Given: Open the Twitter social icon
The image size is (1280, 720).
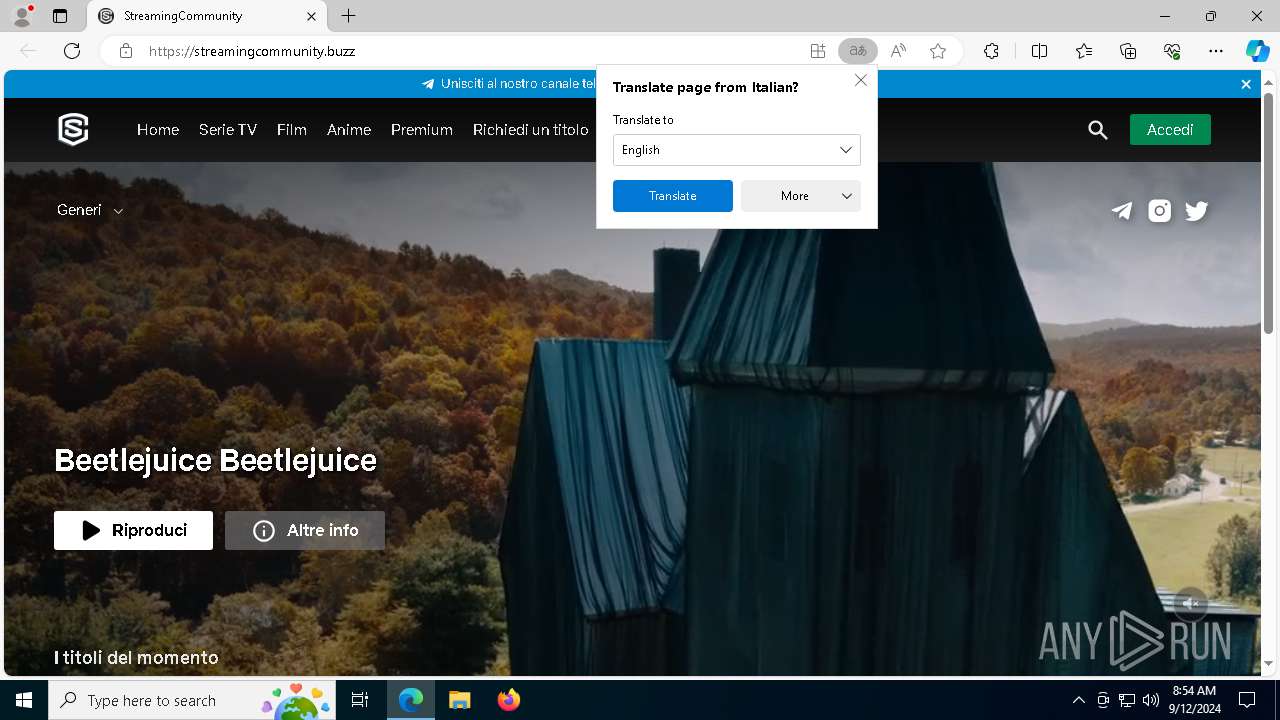Looking at the screenshot, I should tap(1196, 211).
